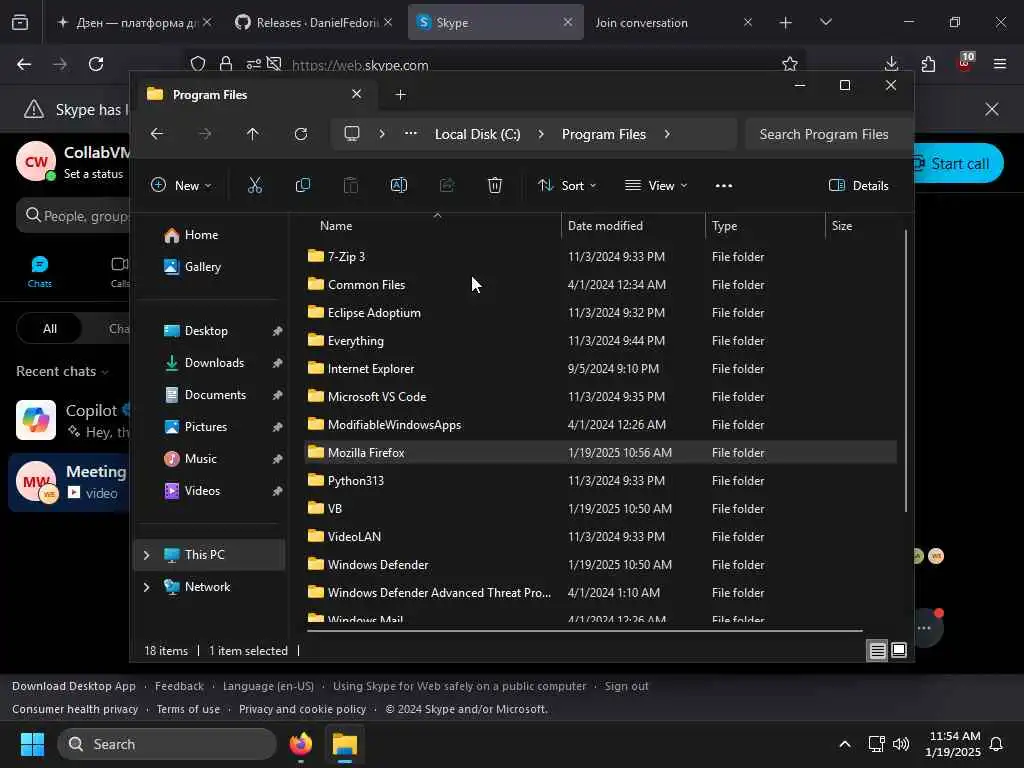Click the Rename icon in Explorer toolbar
1024x768 pixels.
pyautogui.click(x=398, y=185)
